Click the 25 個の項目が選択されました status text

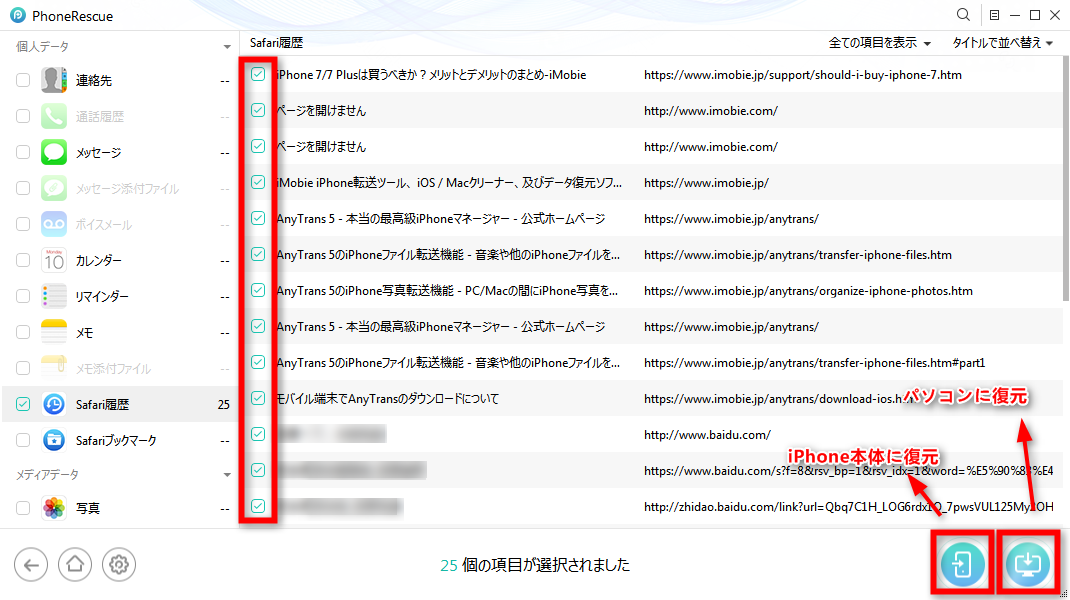(x=535, y=565)
